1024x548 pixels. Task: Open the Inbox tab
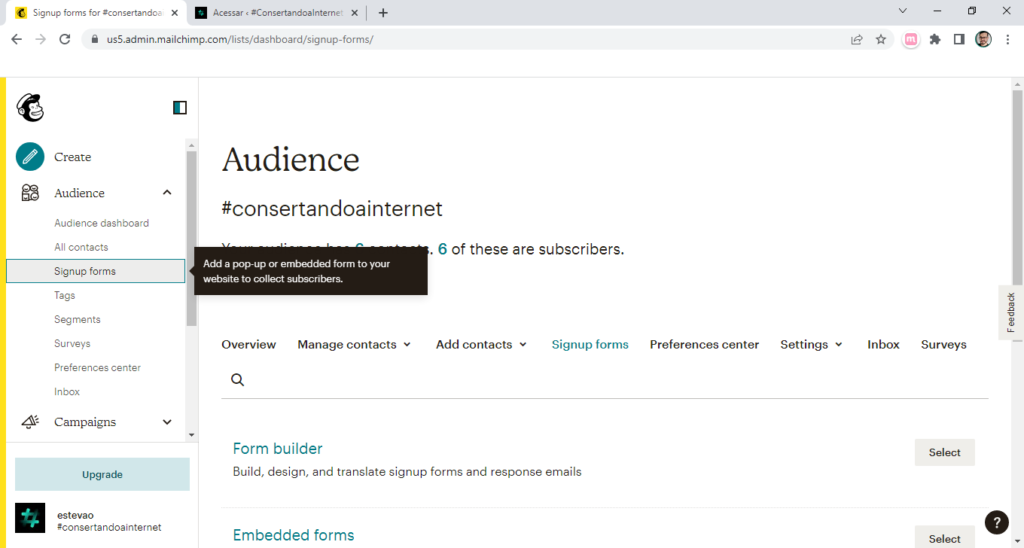883,344
